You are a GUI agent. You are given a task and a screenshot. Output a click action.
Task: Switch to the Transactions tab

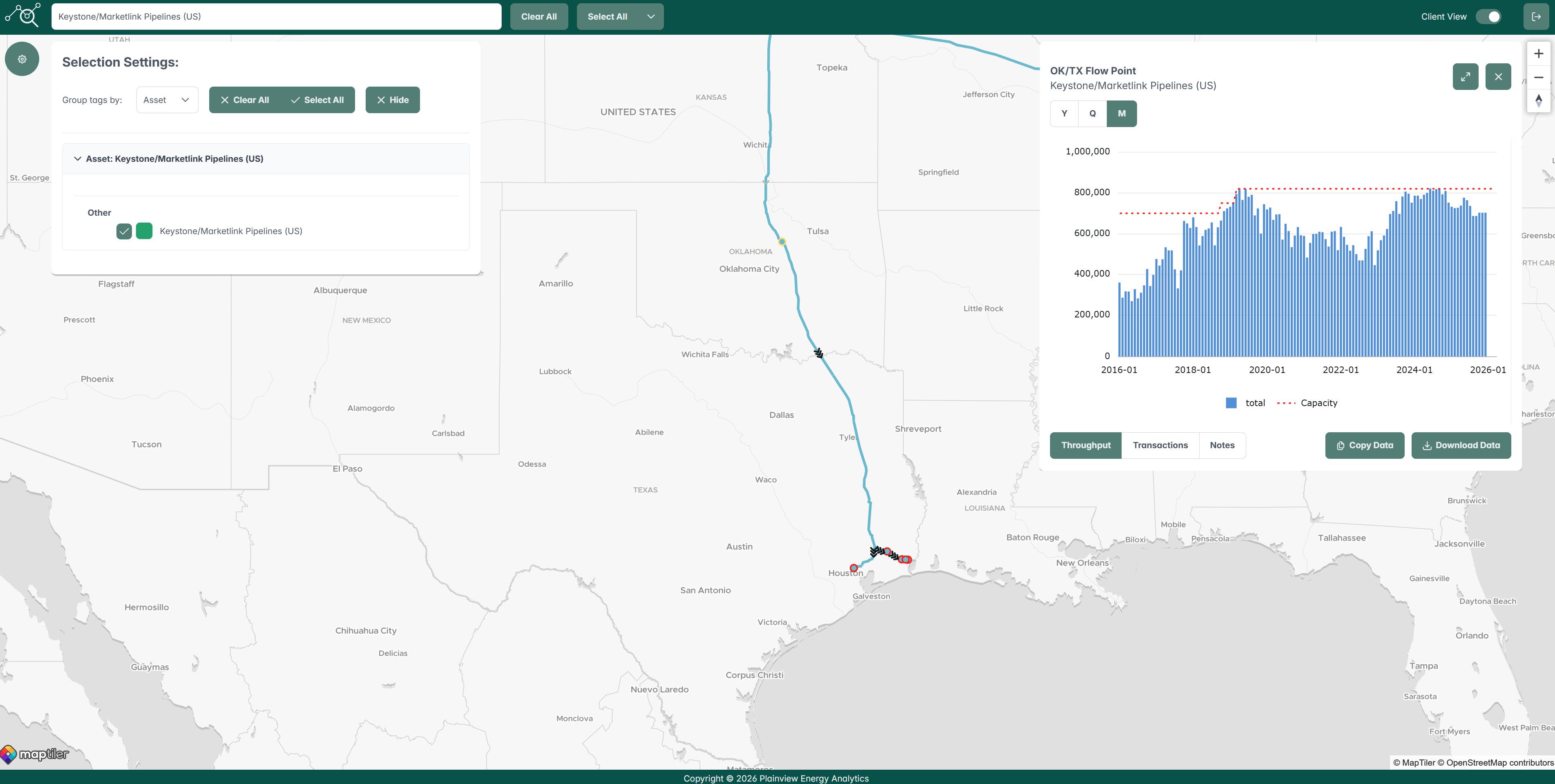coord(1160,445)
